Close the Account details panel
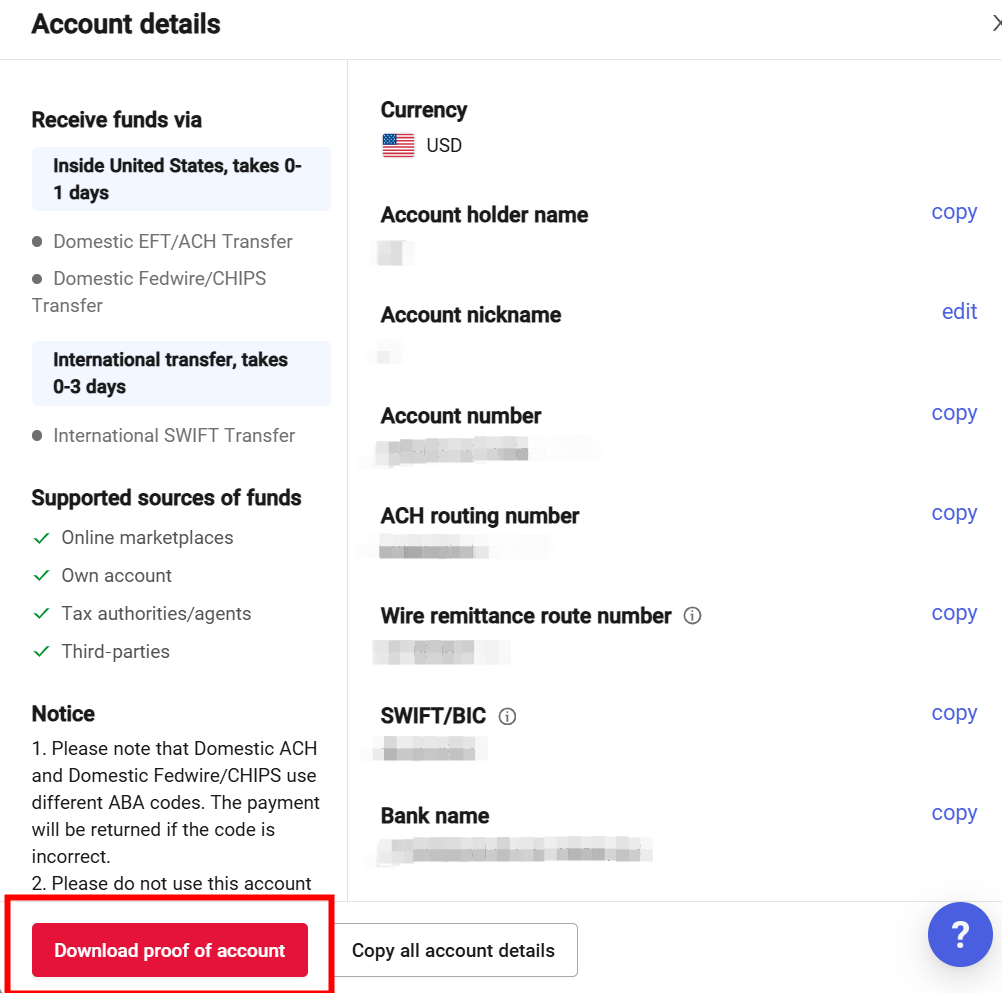1002x993 pixels. pos(995,24)
